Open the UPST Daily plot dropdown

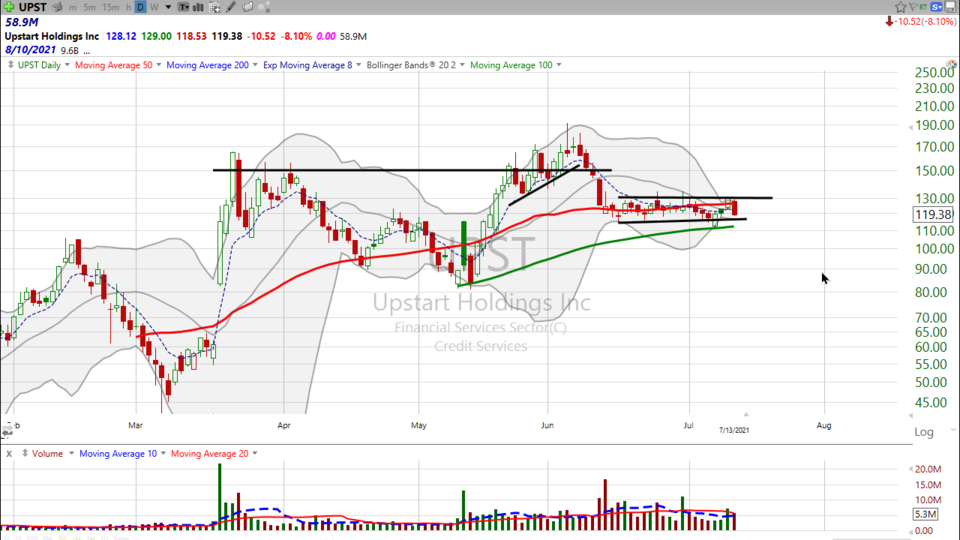point(67,65)
